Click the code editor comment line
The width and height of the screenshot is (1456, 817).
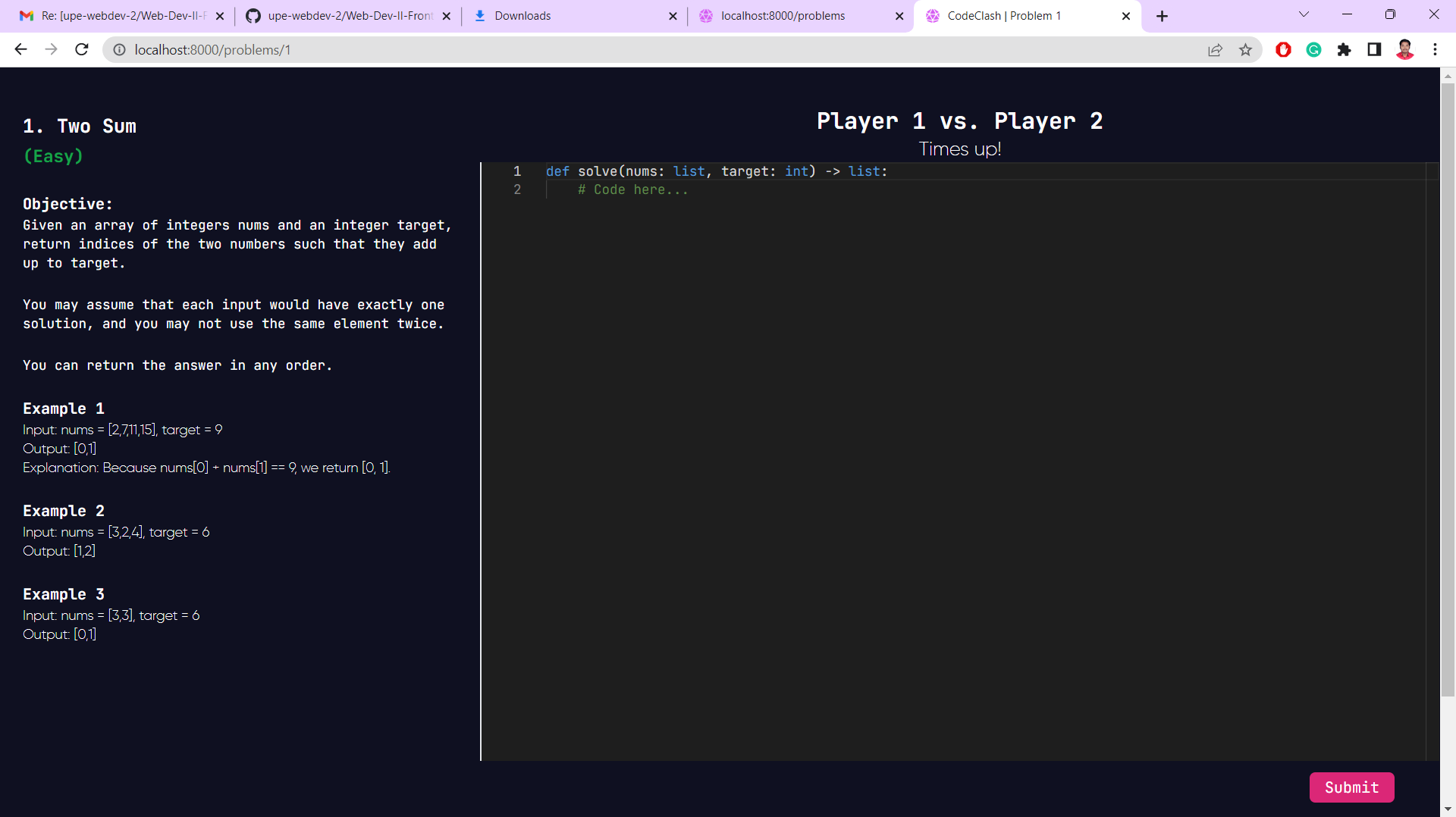633,189
